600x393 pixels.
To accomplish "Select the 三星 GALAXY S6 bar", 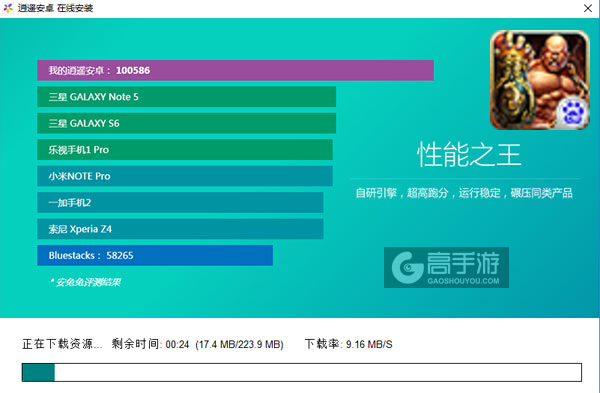I will coord(186,123).
